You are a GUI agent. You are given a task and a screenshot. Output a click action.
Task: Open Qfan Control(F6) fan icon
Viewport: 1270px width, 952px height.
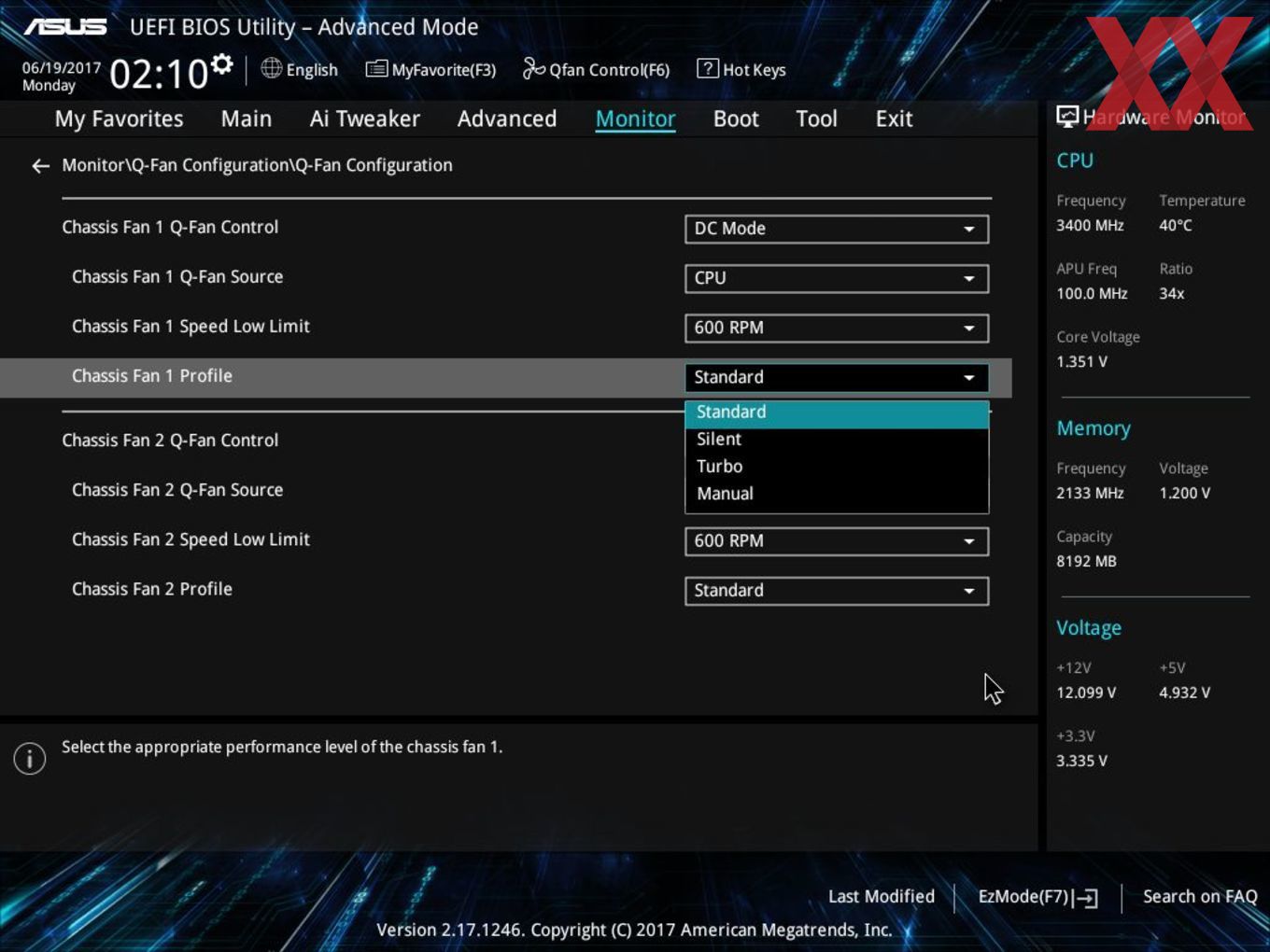[x=533, y=68]
